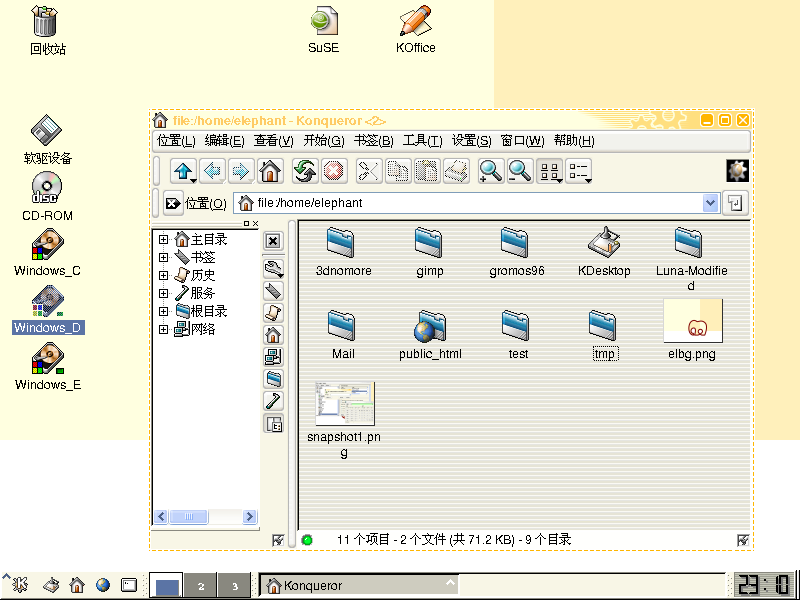The height and width of the screenshot is (600, 800).
Task: Open the 帮助(H) menu
Action: click(574, 141)
